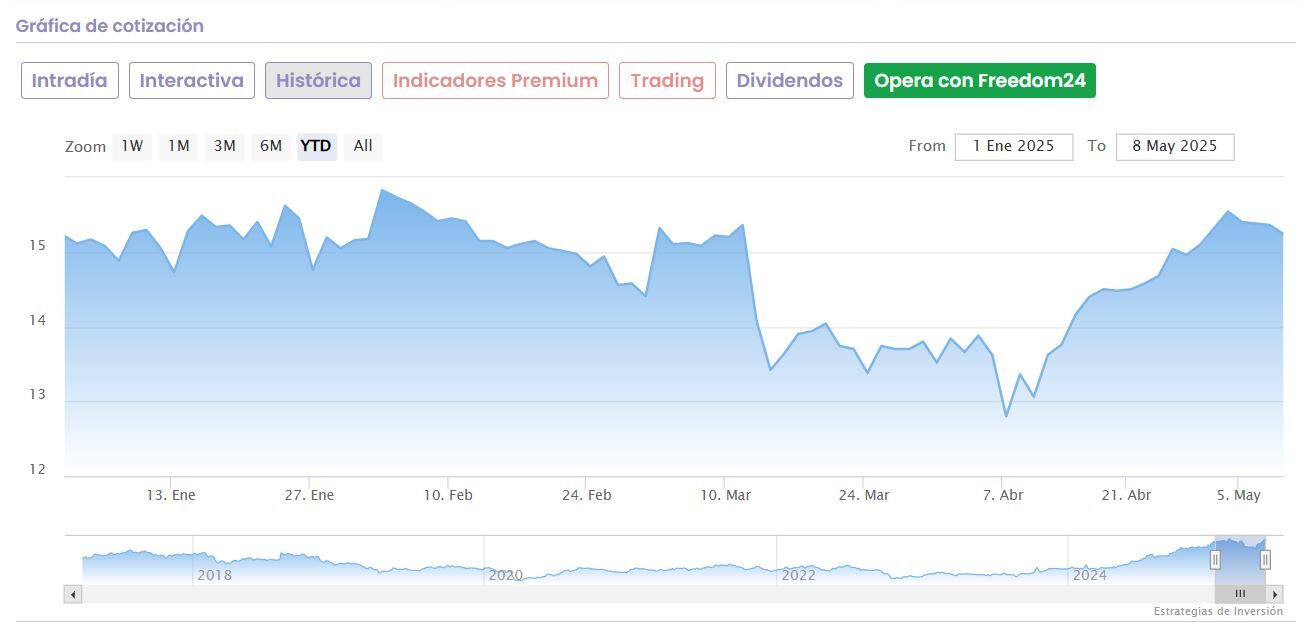This screenshot has width=1305, height=642.
Task: Click the left range handle in navigator
Action: click(1215, 559)
